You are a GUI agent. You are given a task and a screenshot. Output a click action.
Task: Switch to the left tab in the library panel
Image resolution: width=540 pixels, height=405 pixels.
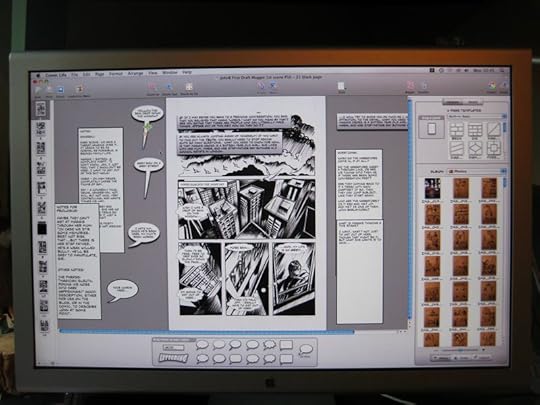(453, 103)
